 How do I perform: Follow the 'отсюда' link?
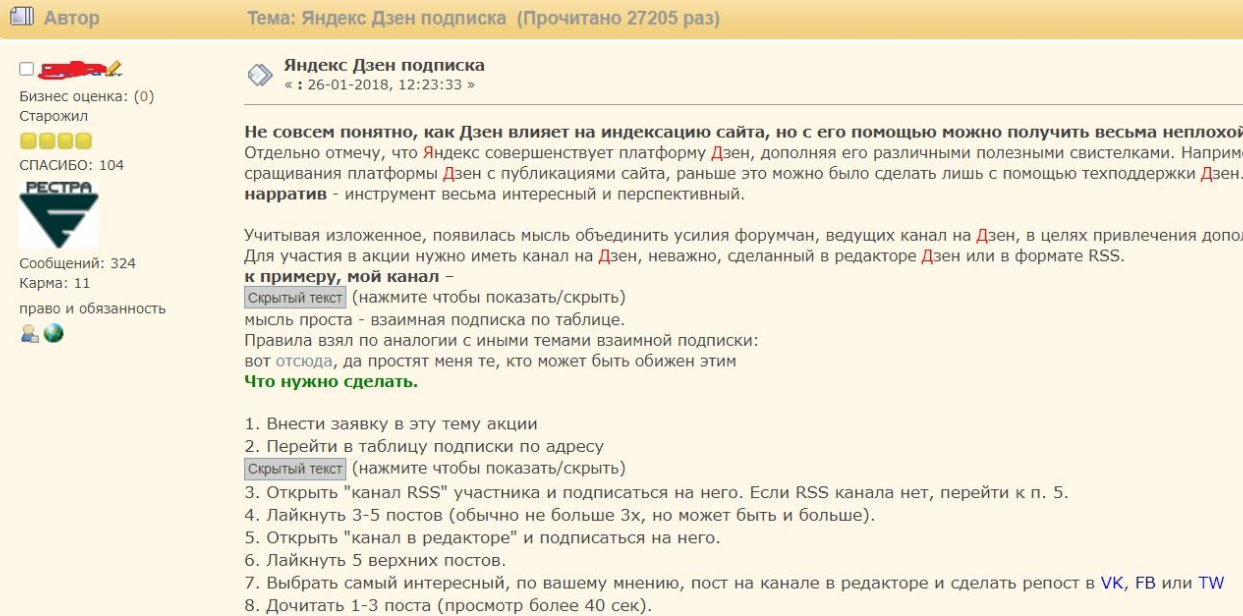304,361
